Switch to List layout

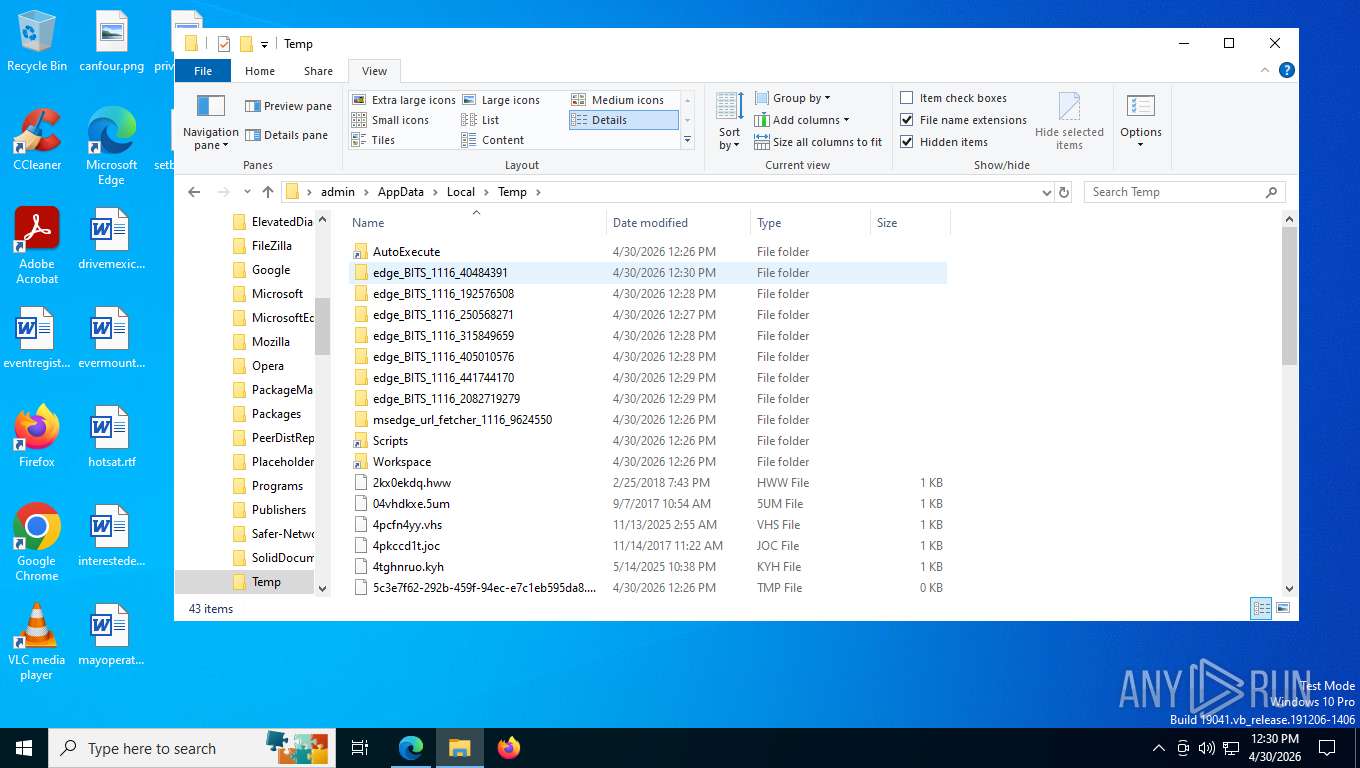pyautogui.click(x=480, y=120)
